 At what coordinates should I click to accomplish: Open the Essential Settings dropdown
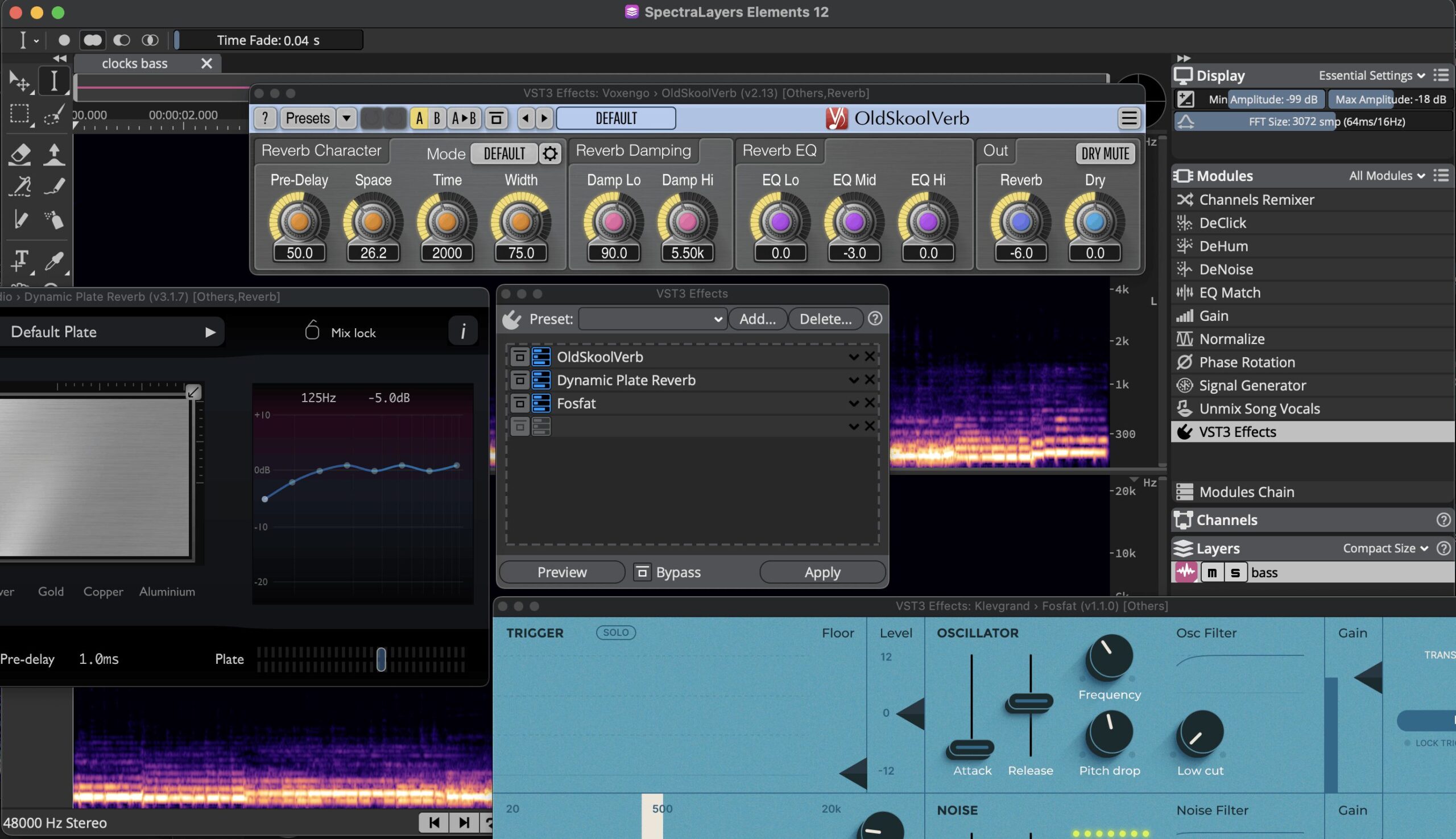(x=1371, y=76)
